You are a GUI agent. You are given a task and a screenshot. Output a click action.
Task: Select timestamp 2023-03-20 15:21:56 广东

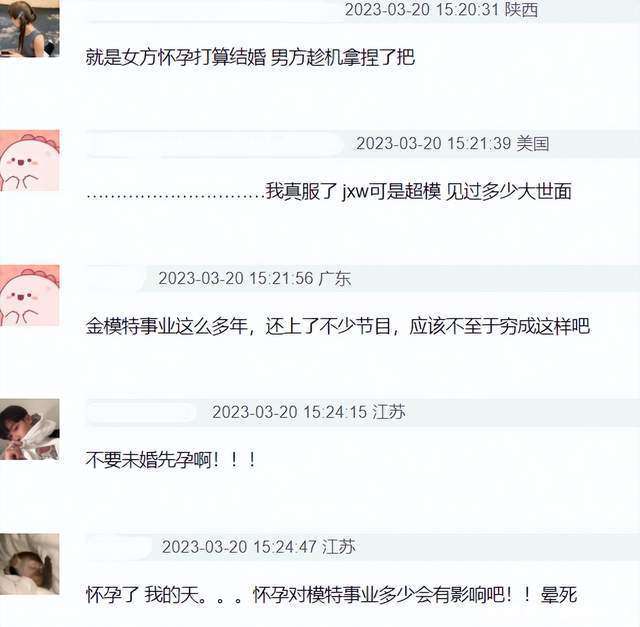[x=255, y=278]
